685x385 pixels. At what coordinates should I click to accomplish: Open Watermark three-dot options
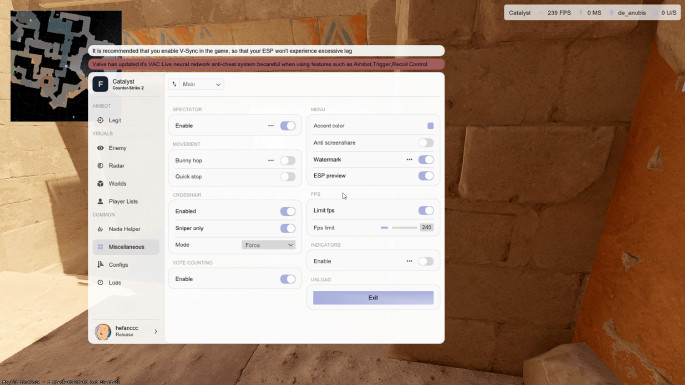(409, 160)
